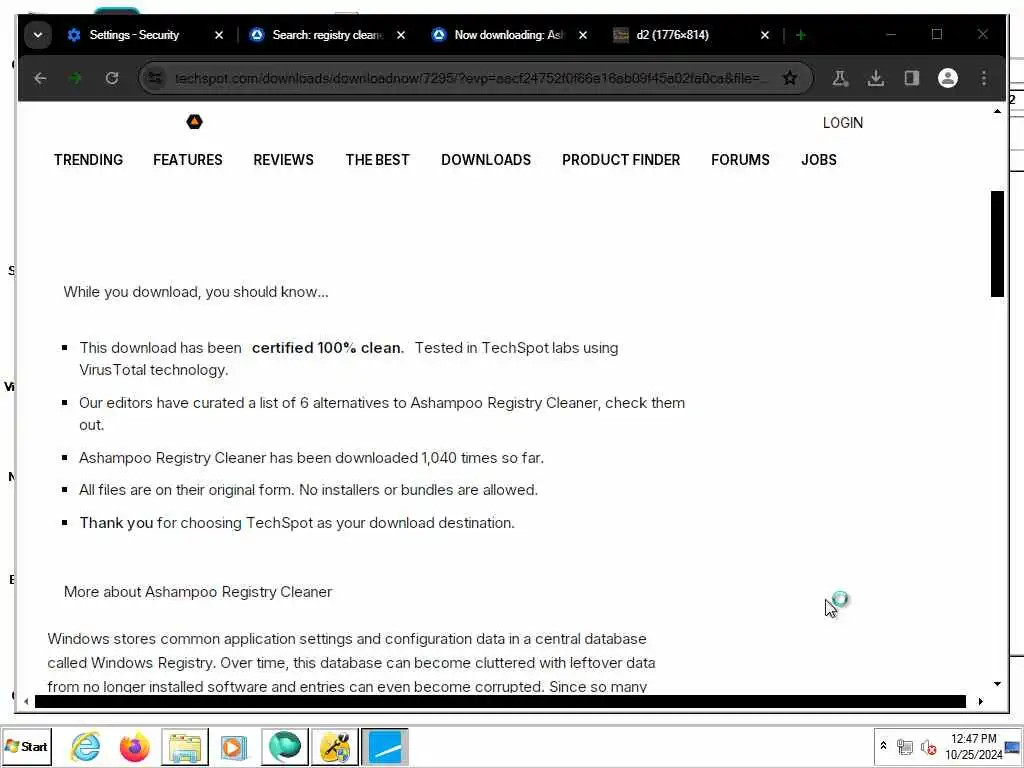Maximize the browser window
The image size is (1024, 768).
click(x=936, y=34)
